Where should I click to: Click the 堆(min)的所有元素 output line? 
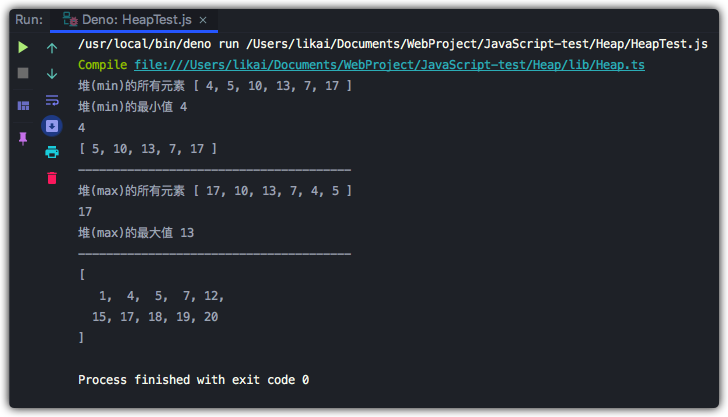(215, 86)
